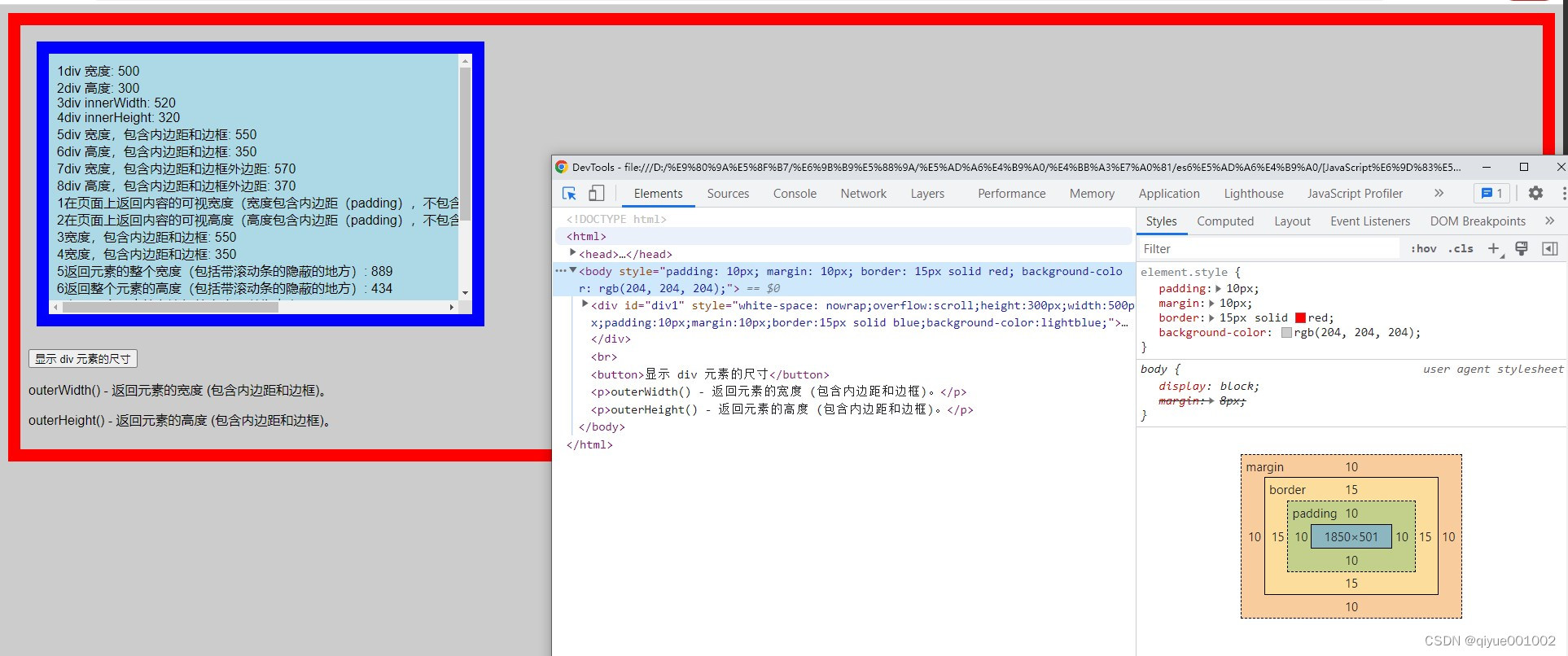Viewport: 1568px width, 656px height.
Task: Expand the head element node
Action: point(572,253)
